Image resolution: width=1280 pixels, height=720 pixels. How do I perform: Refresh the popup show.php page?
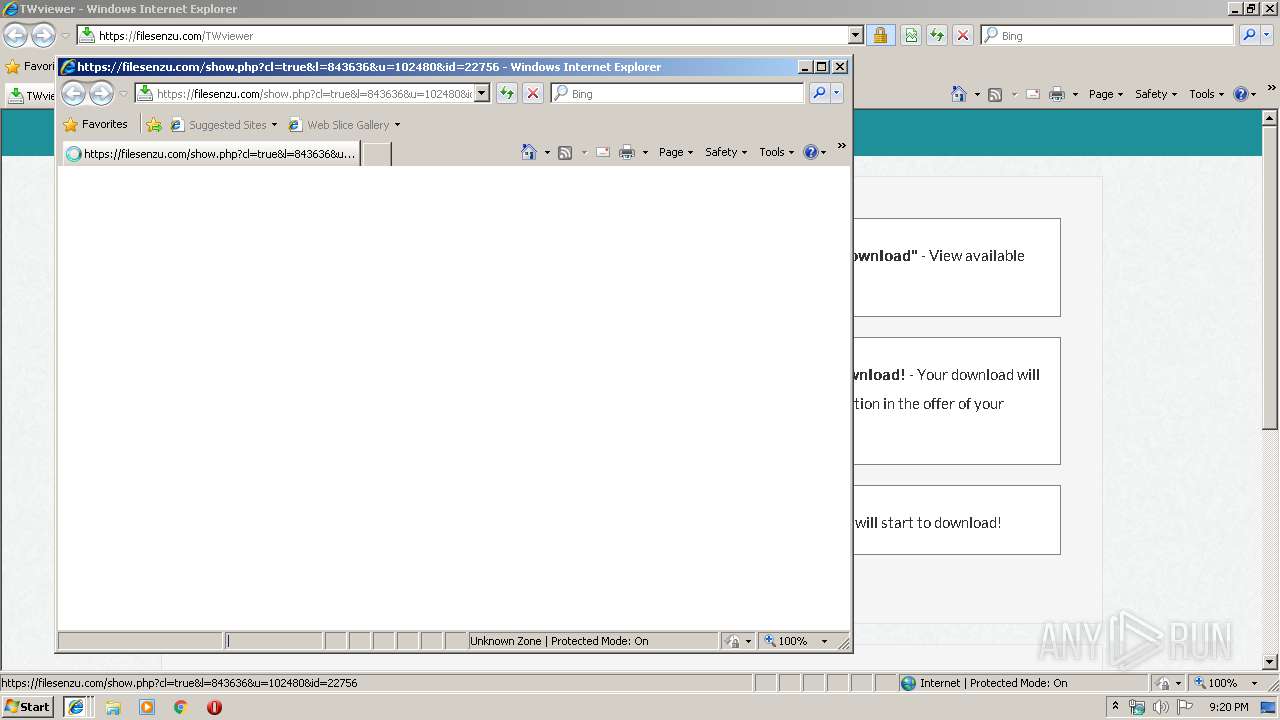coord(507,93)
